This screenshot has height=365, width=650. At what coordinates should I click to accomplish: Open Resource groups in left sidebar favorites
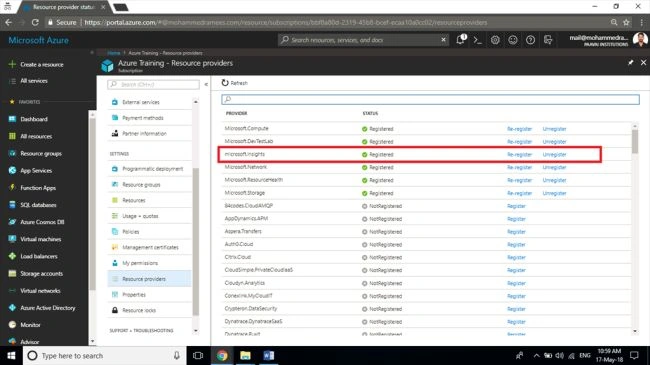41,153
